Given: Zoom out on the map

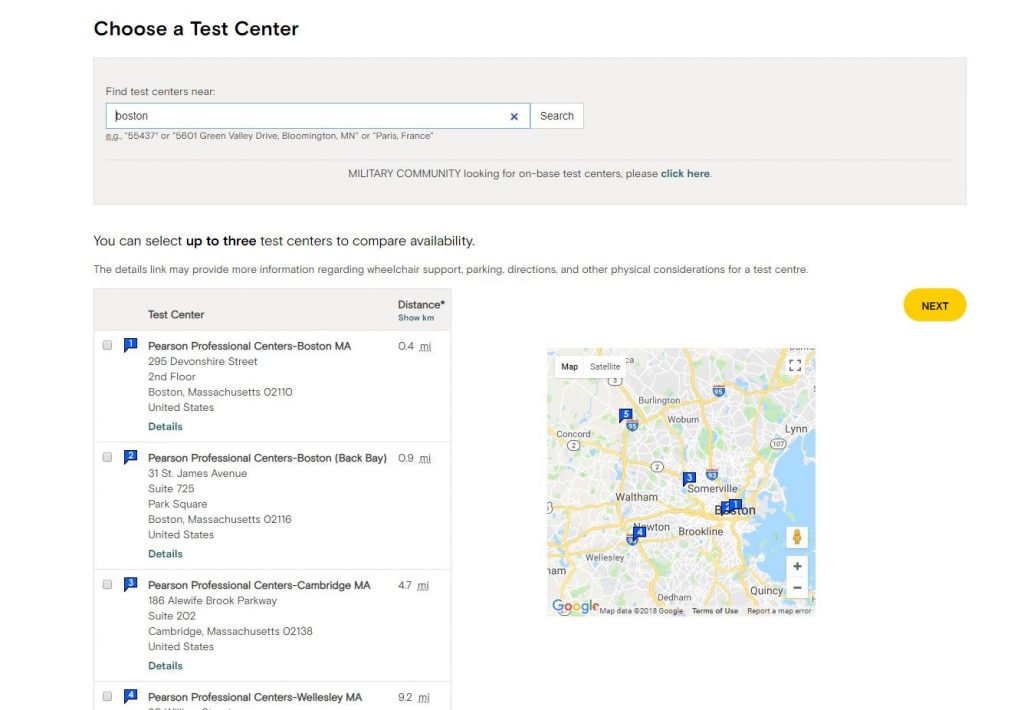Looking at the screenshot, I should pos(797,588).
